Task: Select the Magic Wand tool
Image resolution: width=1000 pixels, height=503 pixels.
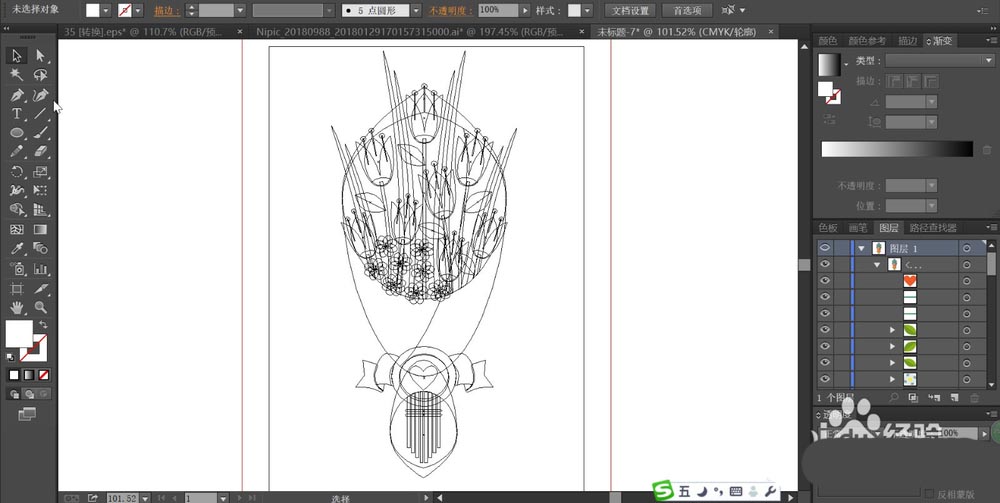Action: tap(17, 75)
